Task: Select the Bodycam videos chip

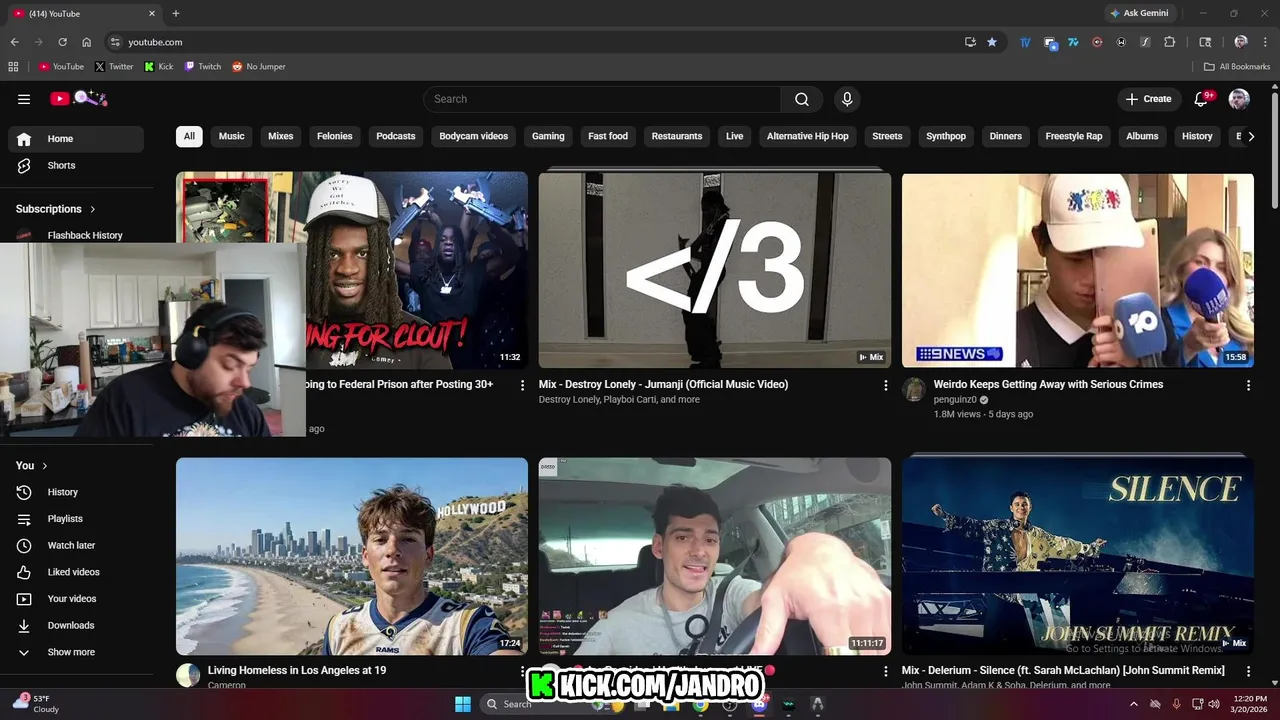Action: click(x=474, y=136)
